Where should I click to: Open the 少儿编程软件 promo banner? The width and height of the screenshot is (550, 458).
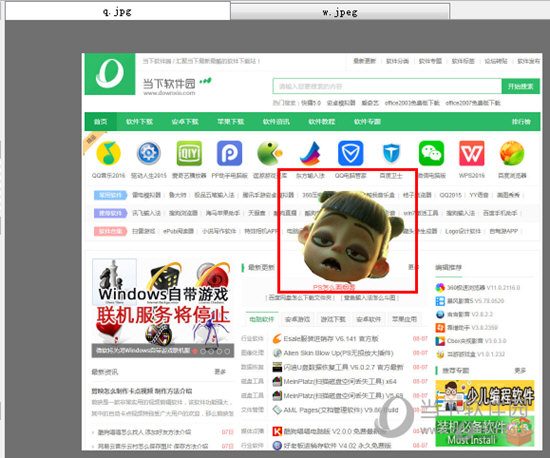tap(485, 396)
